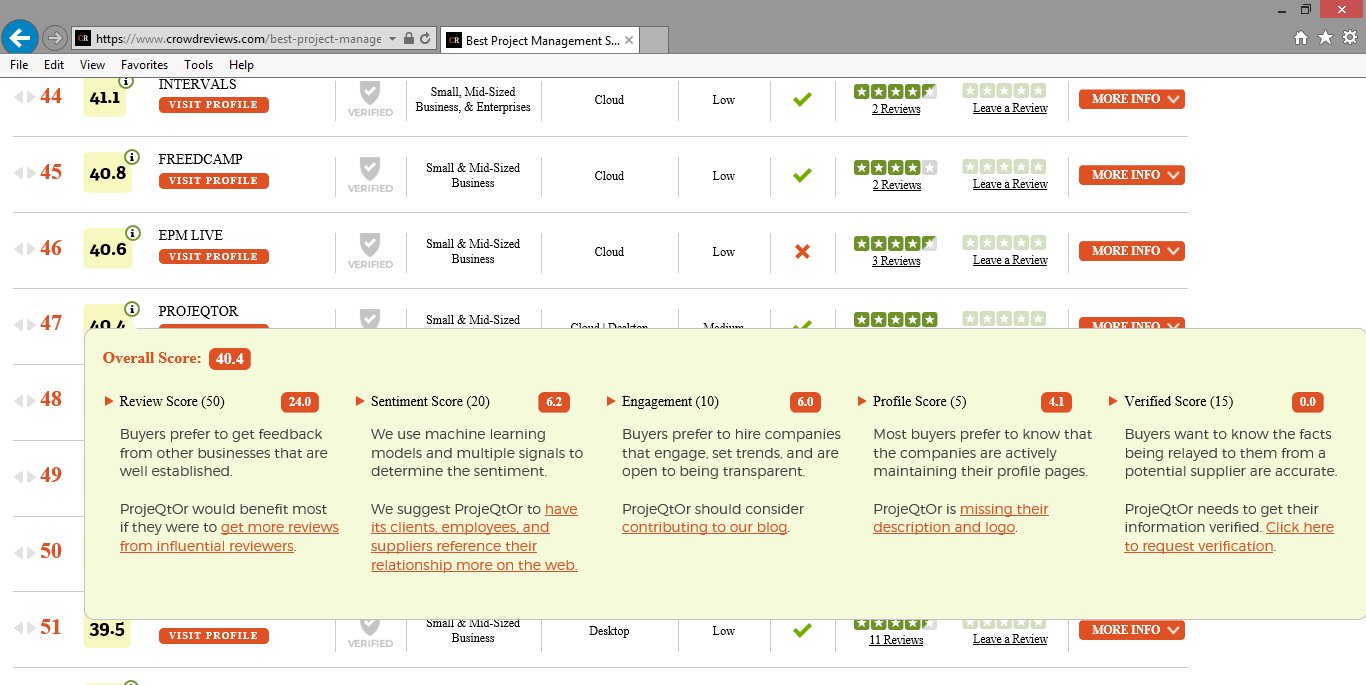Open the View menu
Image resolution: width=1366 pixels, height=685 pixels.
tap(93, 65)
